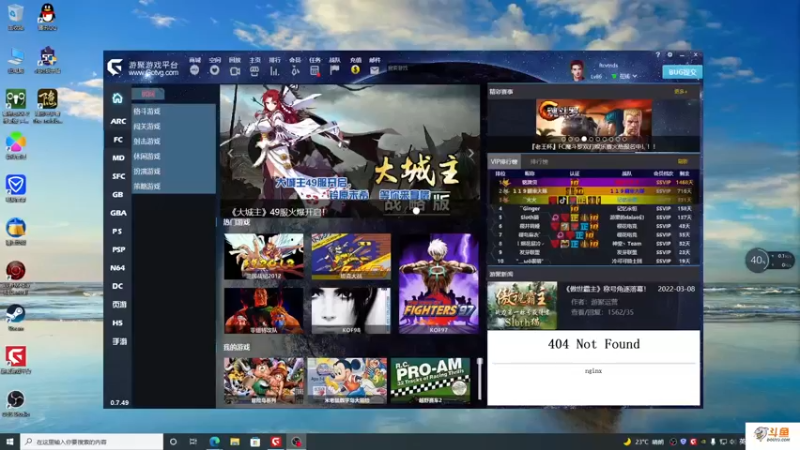Open the settings gear in the title bar
Viewport: 800px width, 450px height.
[x=670, y=55]
